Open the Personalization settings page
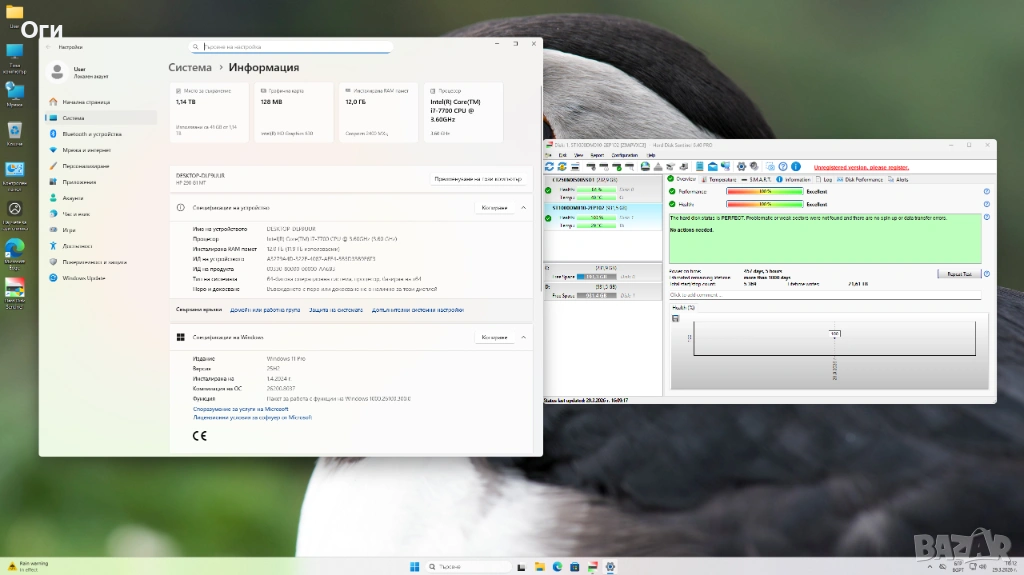Image resolution: width=1024 pixels, height=575 pixels. click(x=85, y=166)
